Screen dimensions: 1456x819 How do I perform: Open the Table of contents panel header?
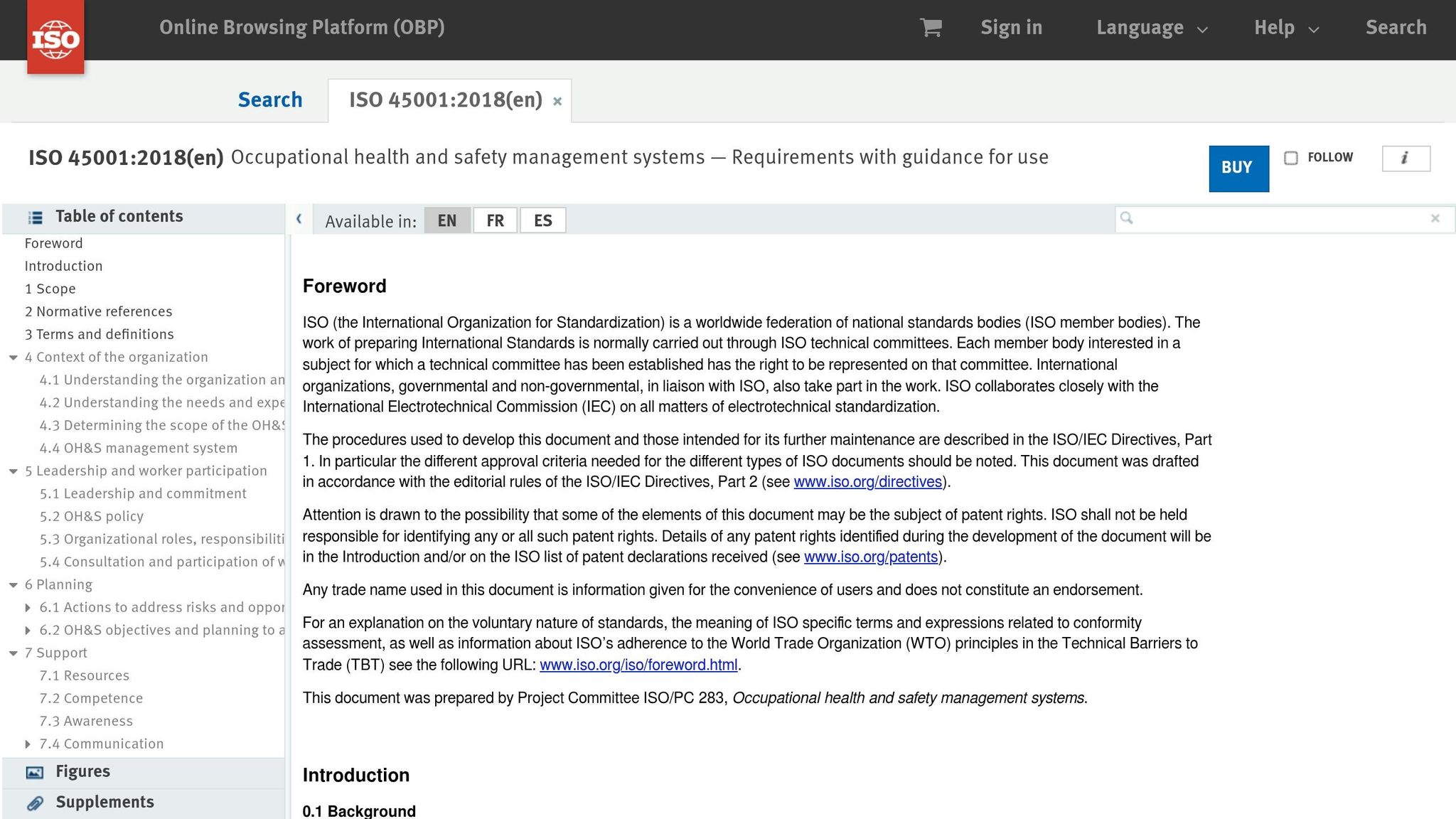(x=143, y=218)
